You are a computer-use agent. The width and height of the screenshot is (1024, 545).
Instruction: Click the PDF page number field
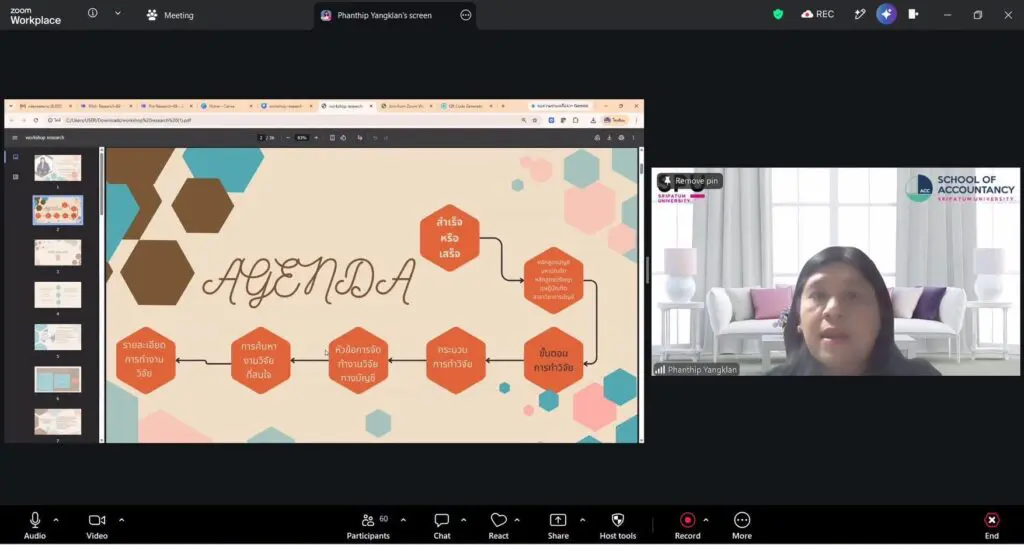coord(261,138)
